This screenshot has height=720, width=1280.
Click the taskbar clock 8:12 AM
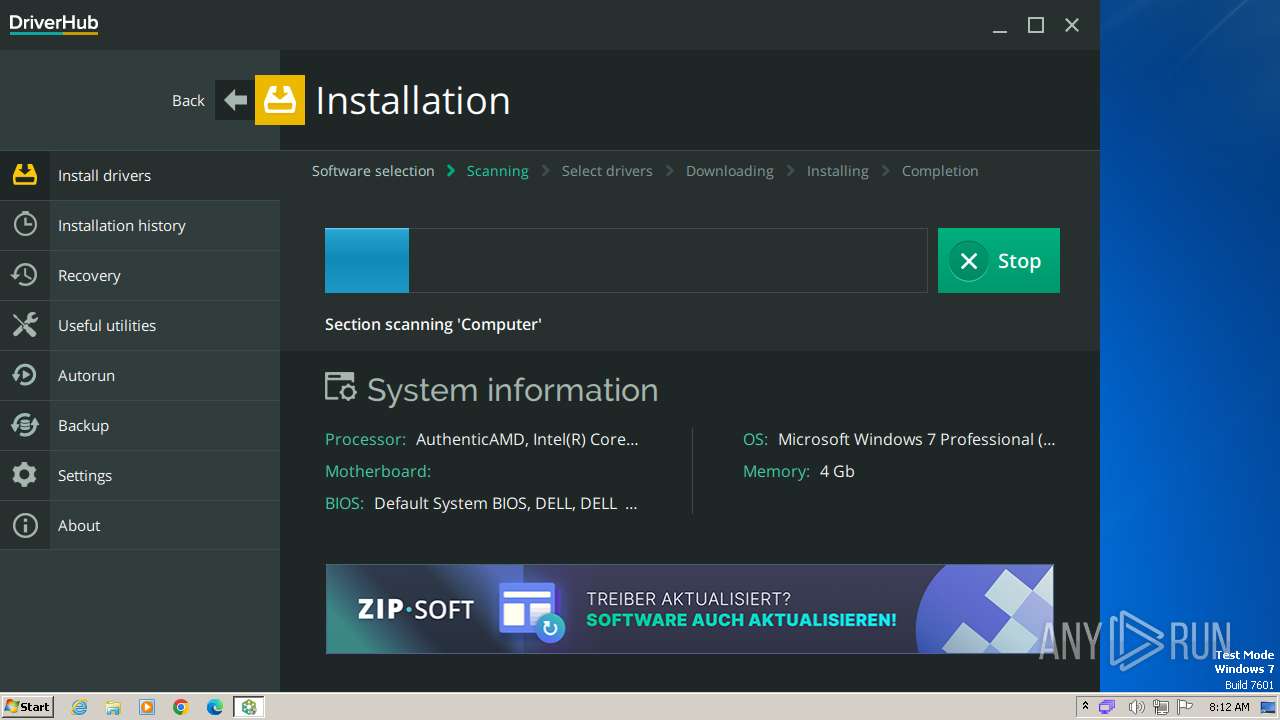[x=1229, y=707]
